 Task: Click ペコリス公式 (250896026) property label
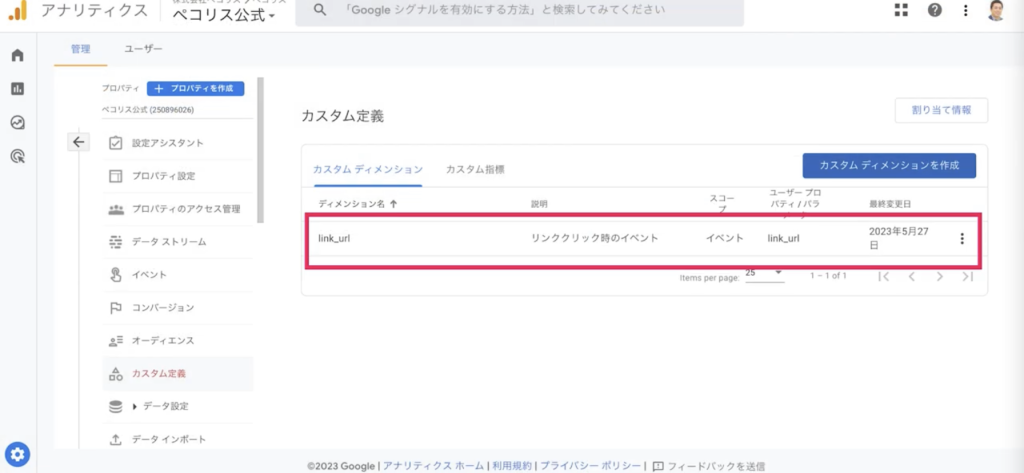pyautogui.click(x=148, y=110)
